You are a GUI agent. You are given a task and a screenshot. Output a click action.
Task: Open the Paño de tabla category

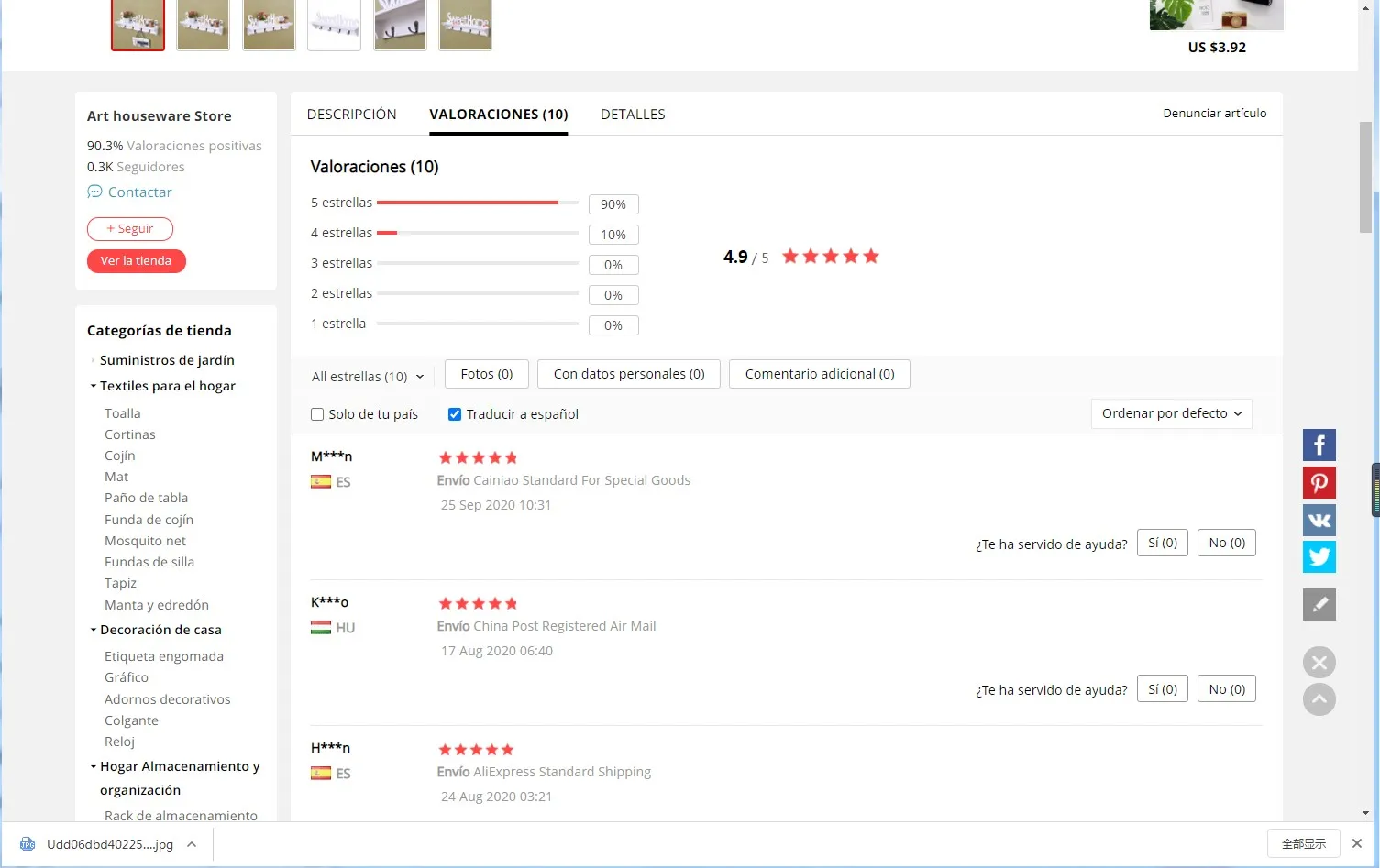[147, 498]
